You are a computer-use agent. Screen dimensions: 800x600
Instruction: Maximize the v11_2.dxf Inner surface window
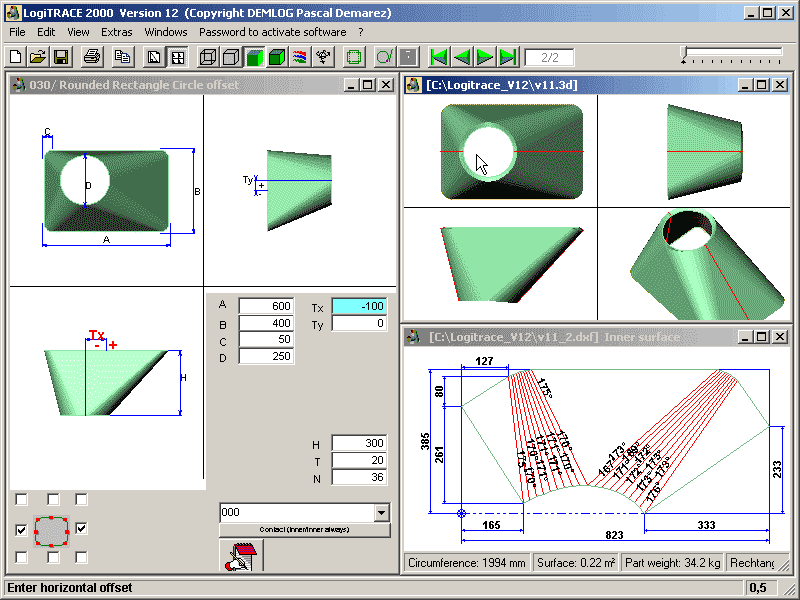761,337
